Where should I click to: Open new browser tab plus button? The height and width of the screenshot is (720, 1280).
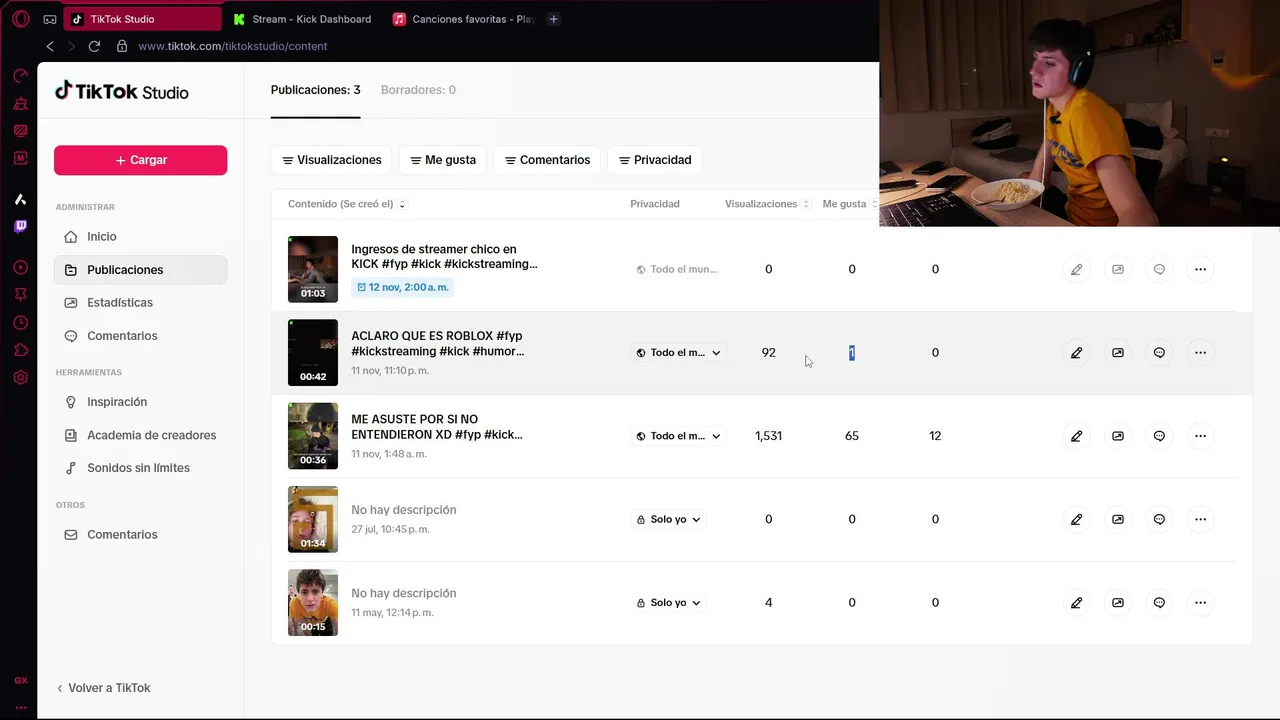click(553, 19)
